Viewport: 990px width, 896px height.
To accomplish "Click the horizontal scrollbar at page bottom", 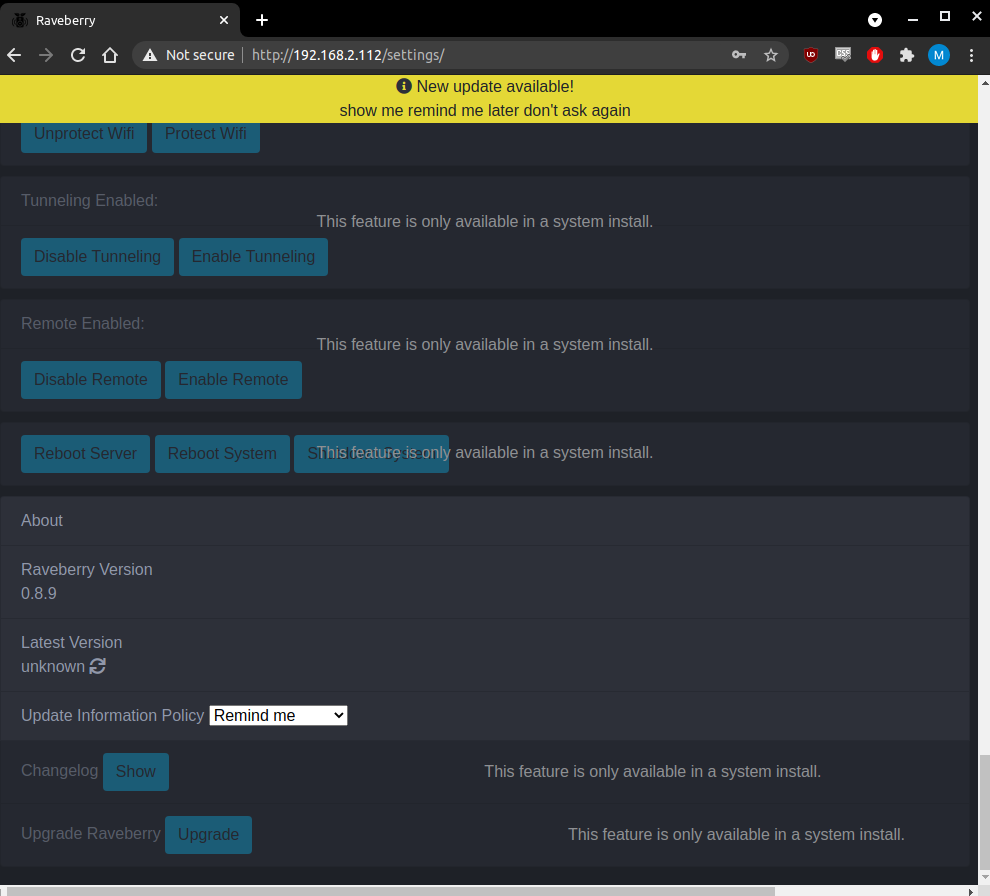I will 391,891.
